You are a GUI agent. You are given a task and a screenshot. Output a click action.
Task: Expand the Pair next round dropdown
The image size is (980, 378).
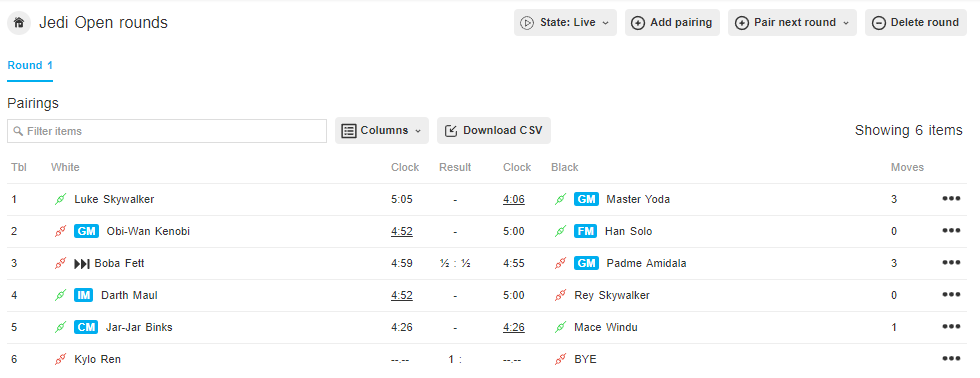point(792,22)
